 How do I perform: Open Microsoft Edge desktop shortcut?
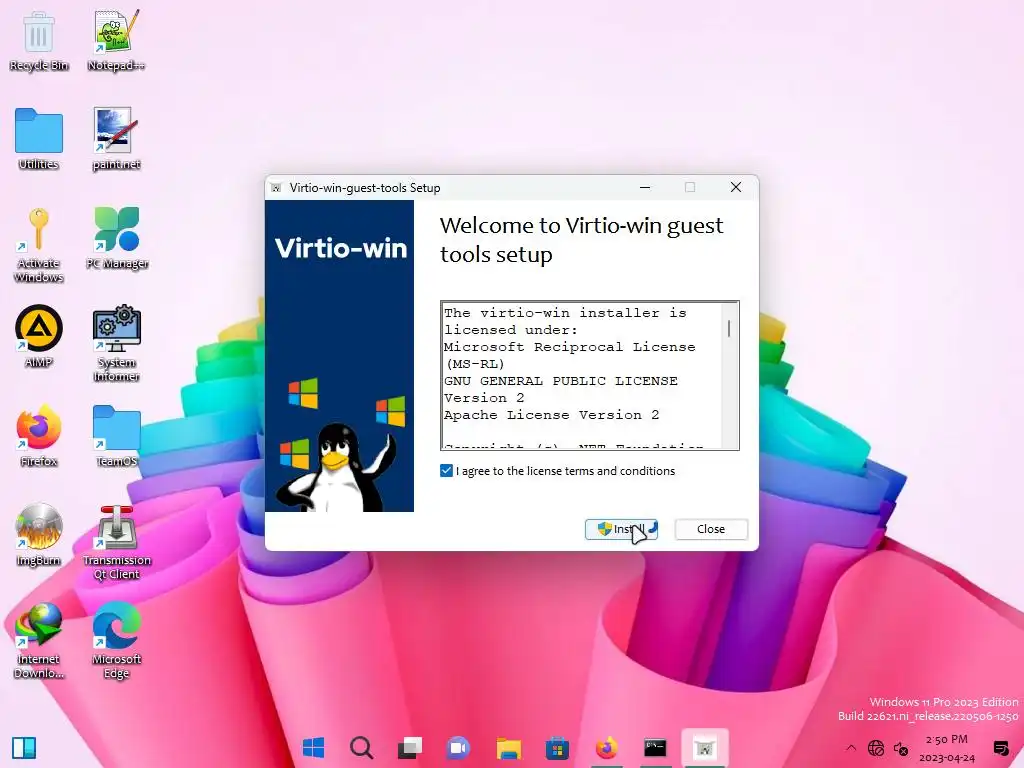click(x=116, y=641)
